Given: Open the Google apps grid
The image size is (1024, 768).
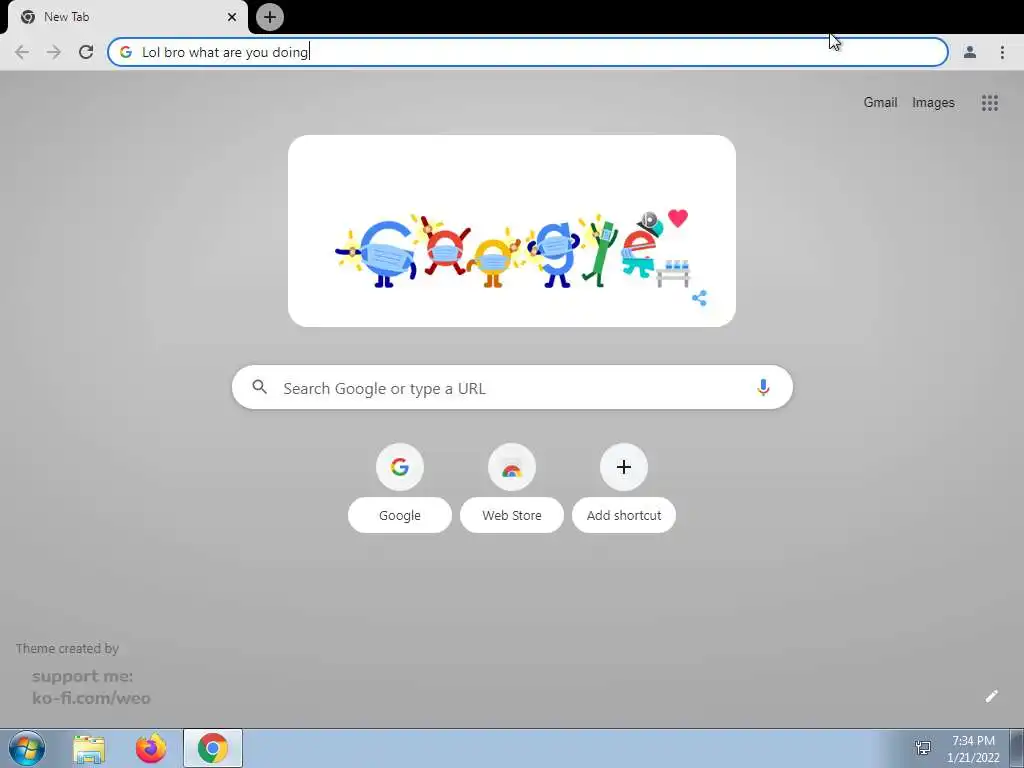Looking at the screenshot, I should point(989,103).
